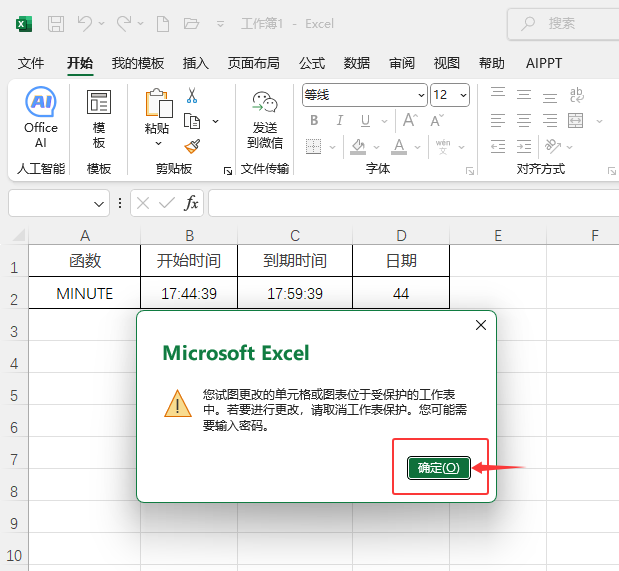Expand the underline style arrow

pos(384,121)
